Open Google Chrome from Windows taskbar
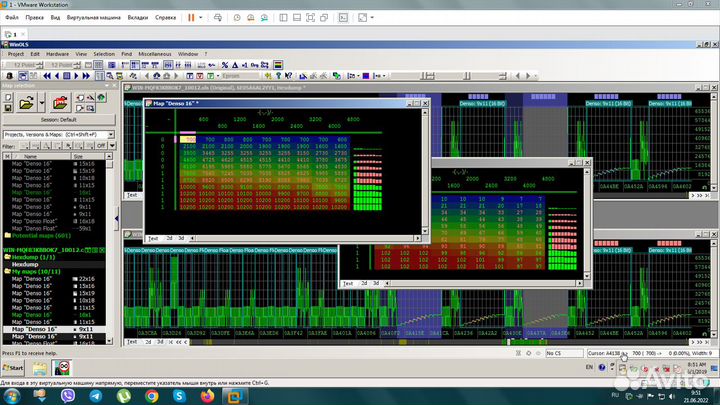Screen dimensions: 720x405 coord(152,395)
